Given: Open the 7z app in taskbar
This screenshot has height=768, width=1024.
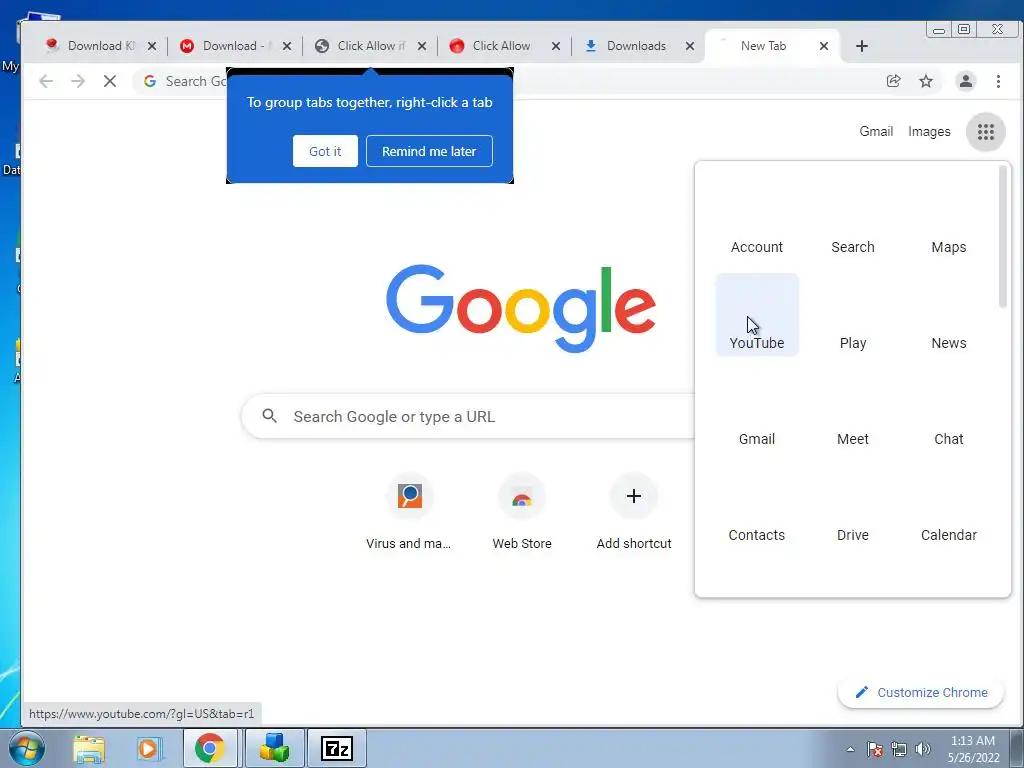Looking at the screenshot, I should [x=337, y=748].
